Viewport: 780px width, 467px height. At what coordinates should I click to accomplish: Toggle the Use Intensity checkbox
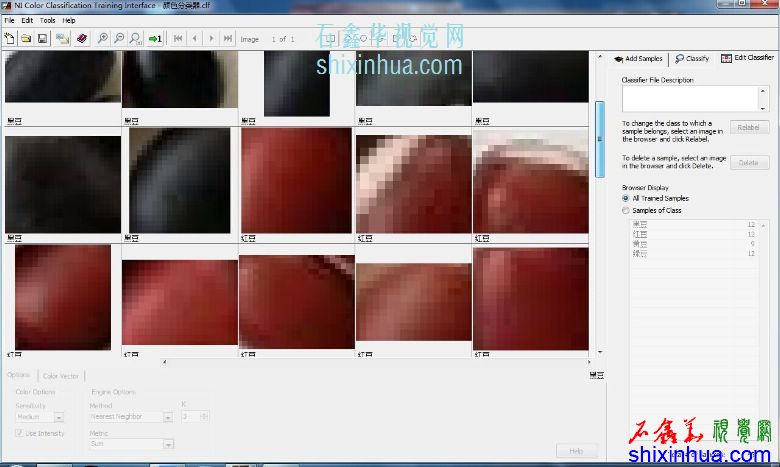pyautogui.click(x=19, y=433)
